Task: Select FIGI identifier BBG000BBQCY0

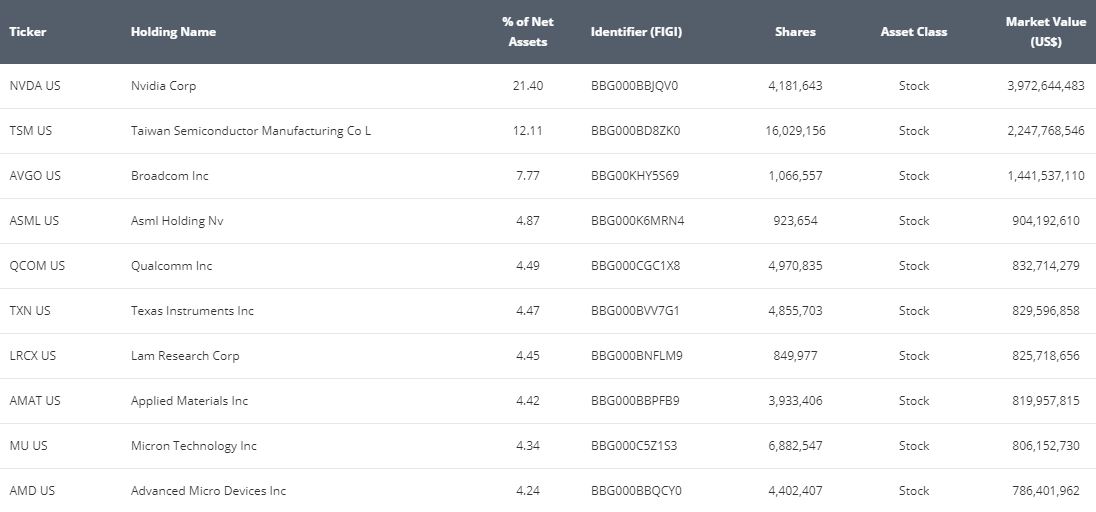Action: [x=636, y=490]
